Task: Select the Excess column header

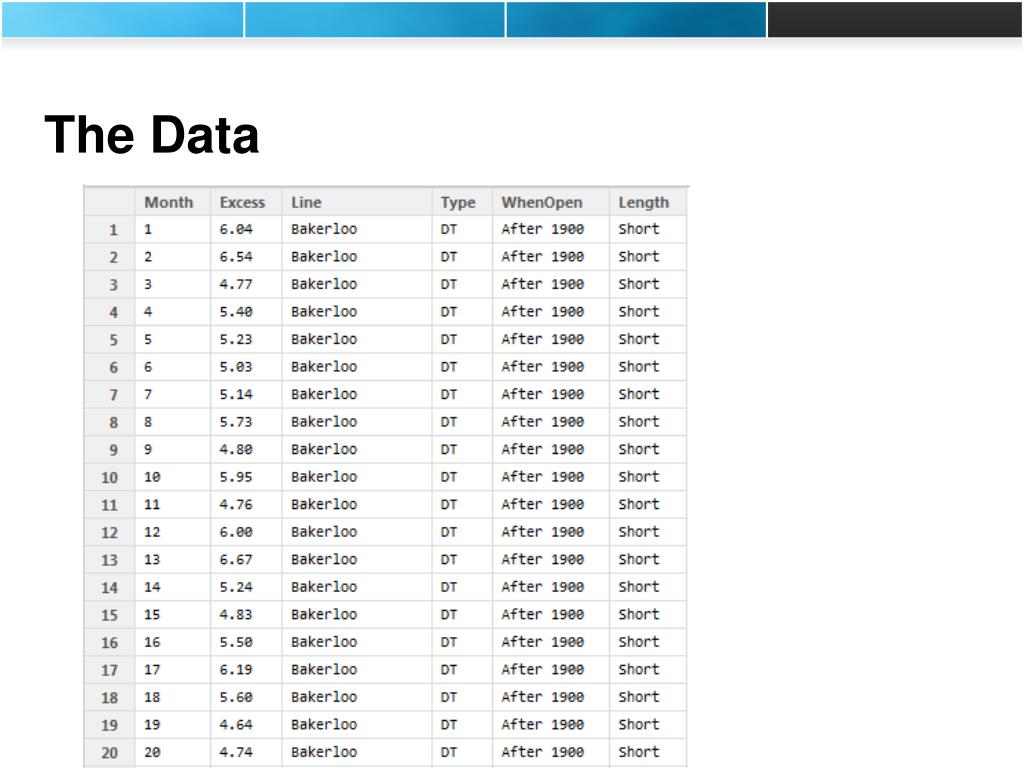Action: (246, 202)
